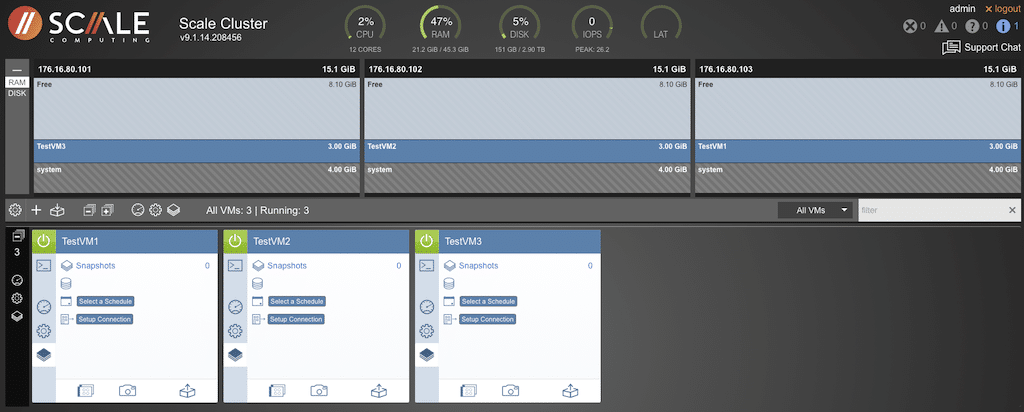1024x412 pixels.
Task: Open the console of TestVM3
Action: pyautogui.click(x=426, y=266)
